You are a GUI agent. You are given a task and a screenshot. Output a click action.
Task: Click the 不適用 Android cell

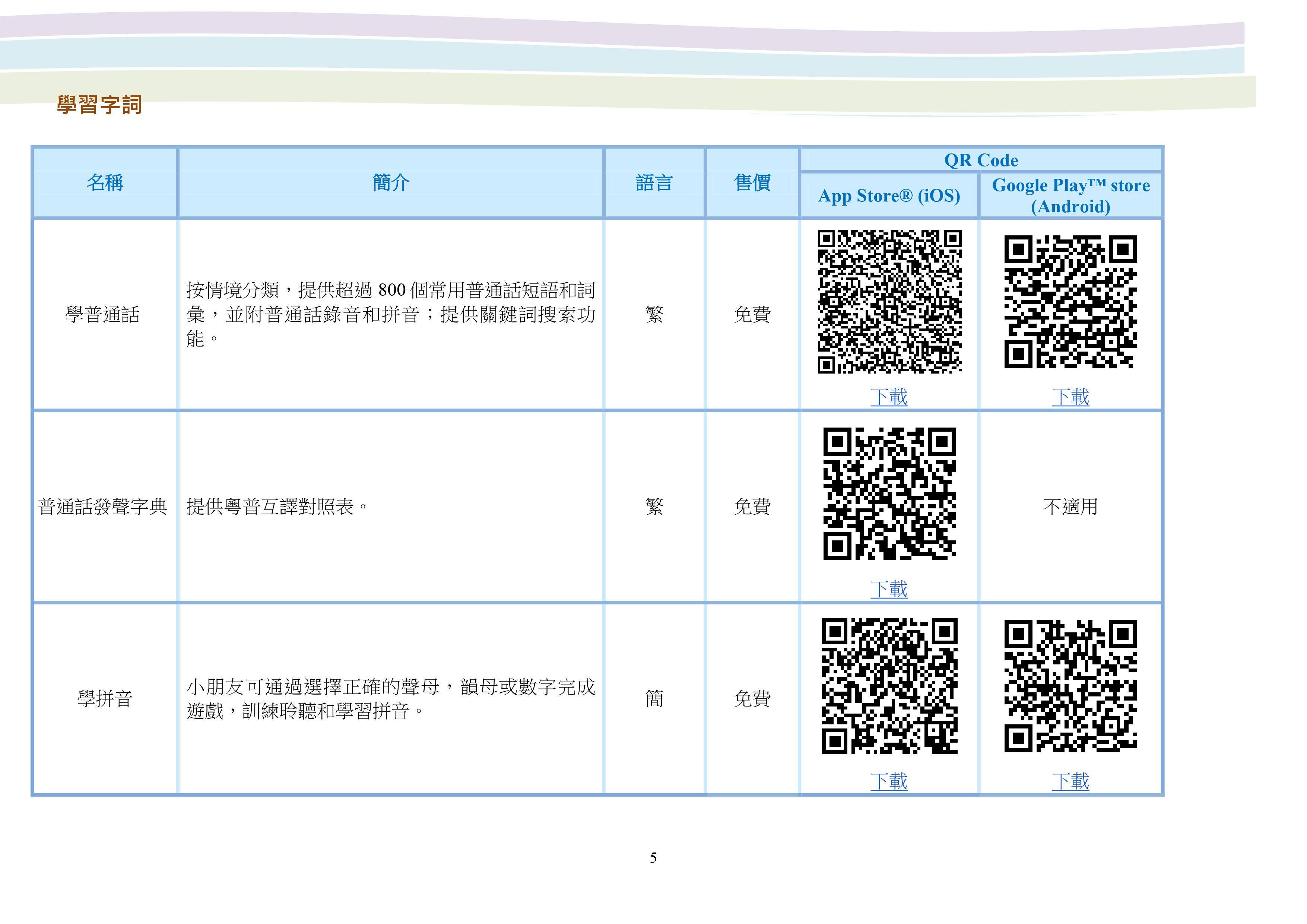pos(1070,506)
